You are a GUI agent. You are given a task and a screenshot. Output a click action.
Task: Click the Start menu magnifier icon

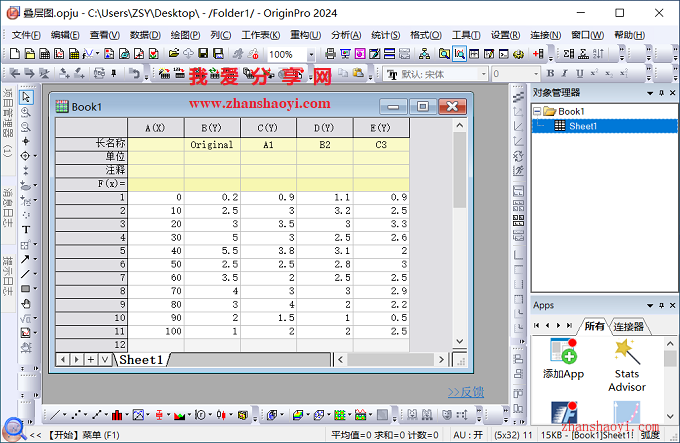(14, 429)
